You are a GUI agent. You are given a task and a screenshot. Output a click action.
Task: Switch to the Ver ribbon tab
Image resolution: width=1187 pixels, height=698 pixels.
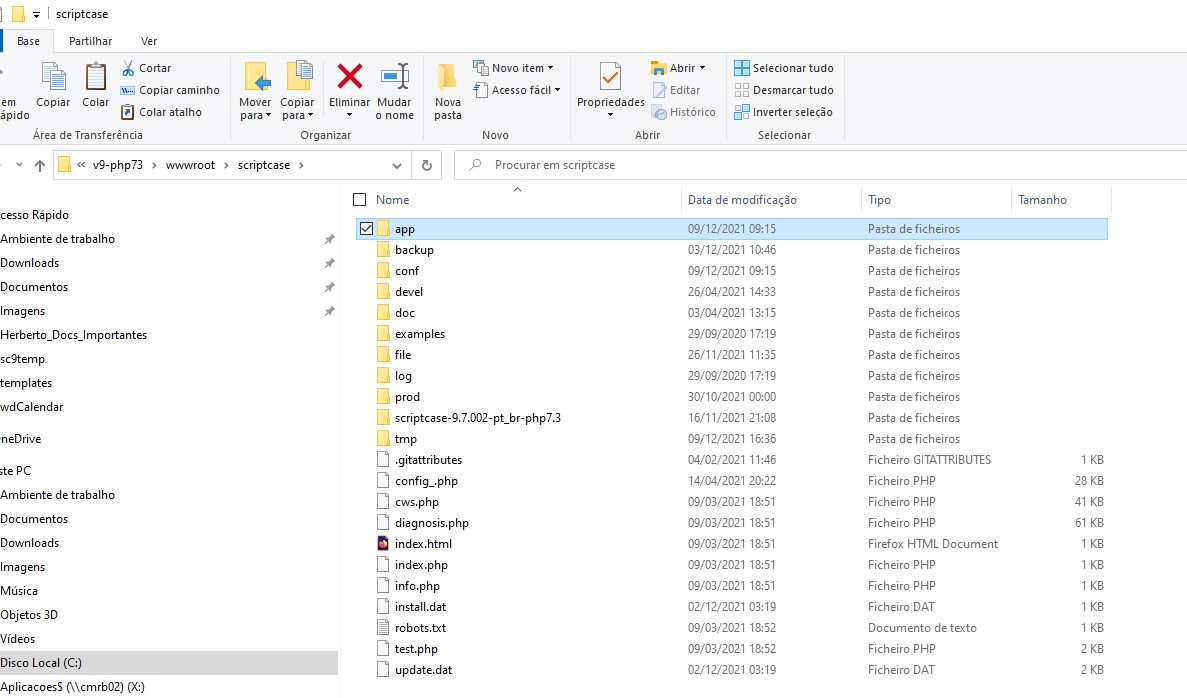[x=149, y=41]
